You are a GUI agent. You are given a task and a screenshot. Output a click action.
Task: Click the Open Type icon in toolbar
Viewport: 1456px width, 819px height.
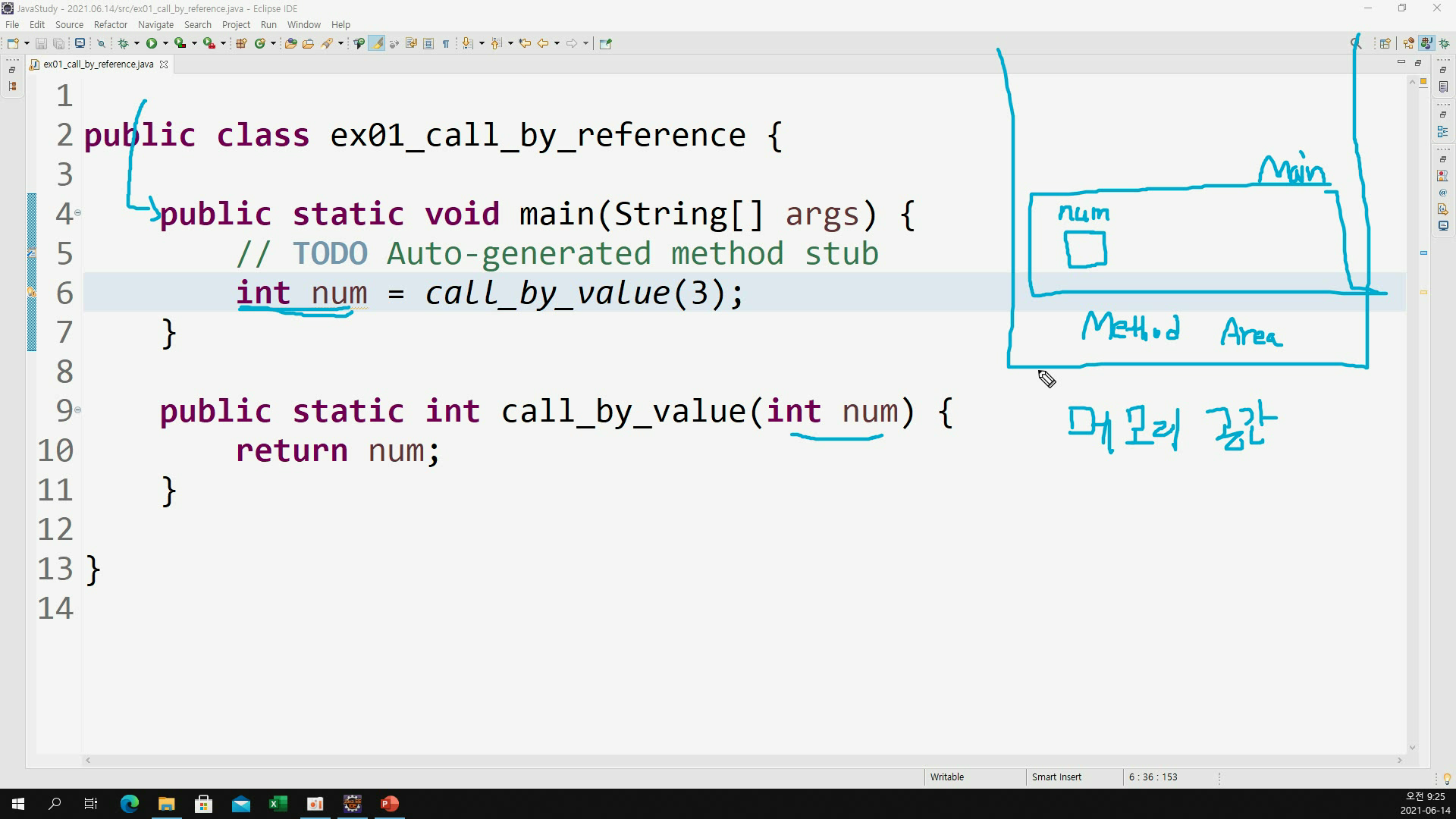tap(290, 43)
